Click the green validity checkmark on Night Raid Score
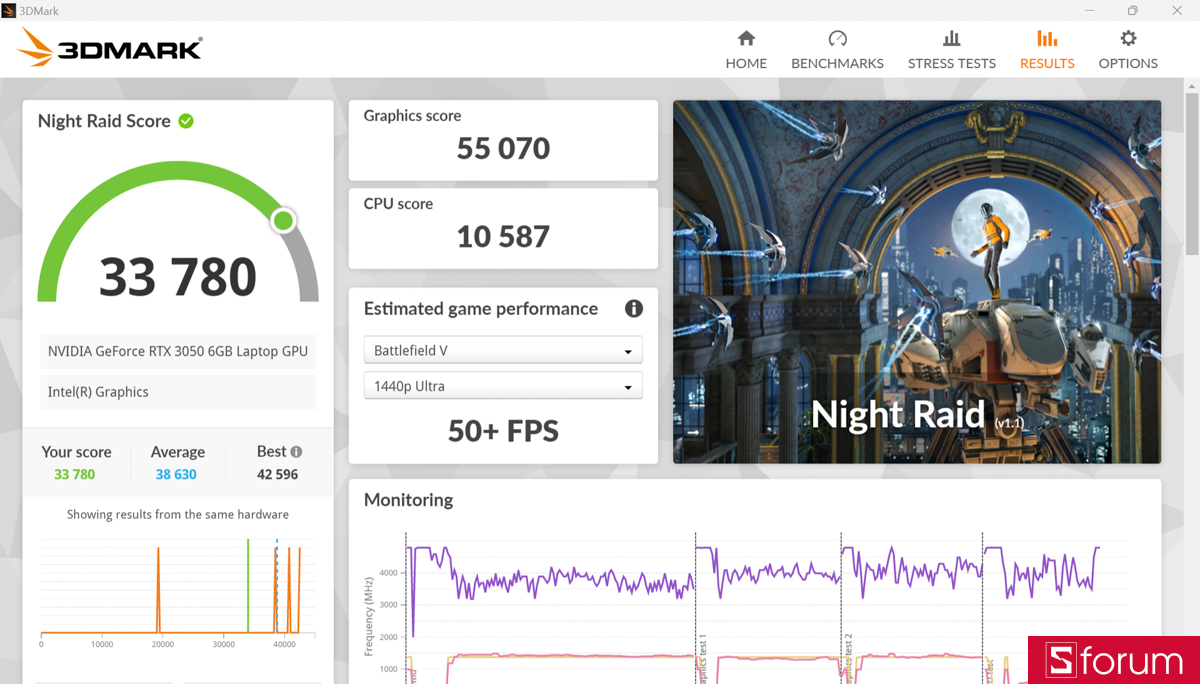 click(185, 121)
